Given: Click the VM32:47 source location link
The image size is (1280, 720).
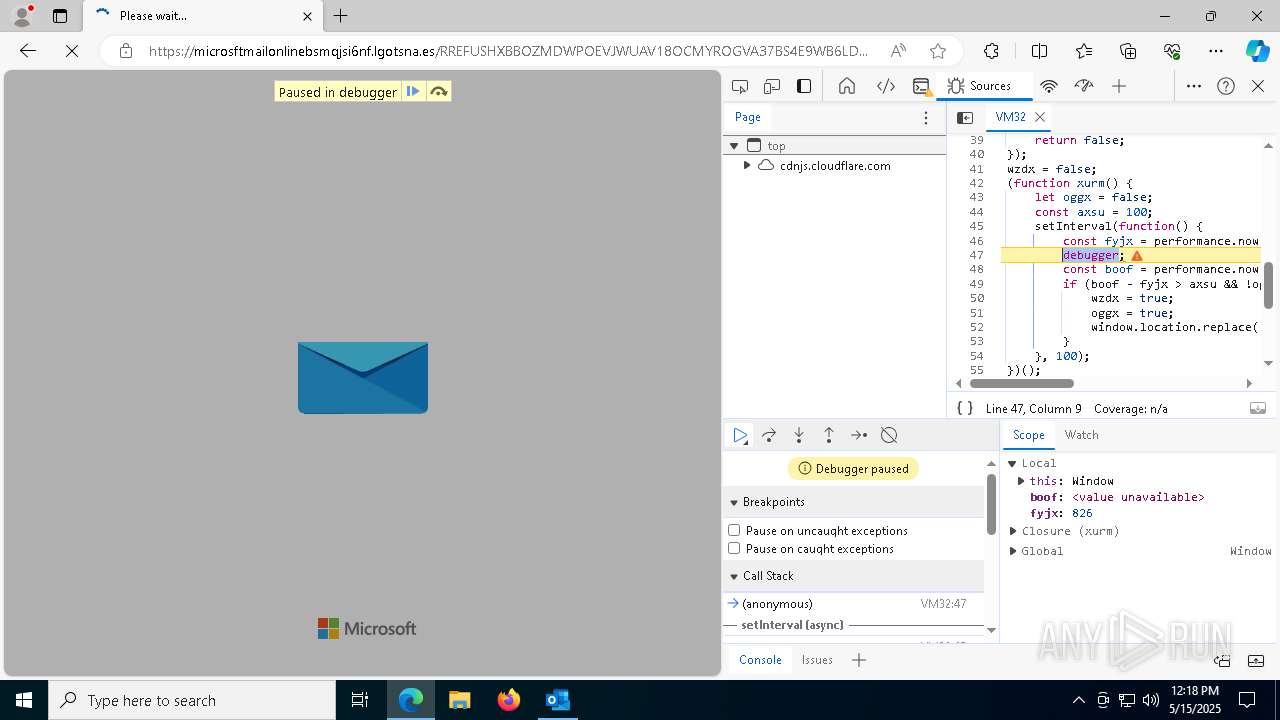Looking at the screenshot, I should [943, 604].
